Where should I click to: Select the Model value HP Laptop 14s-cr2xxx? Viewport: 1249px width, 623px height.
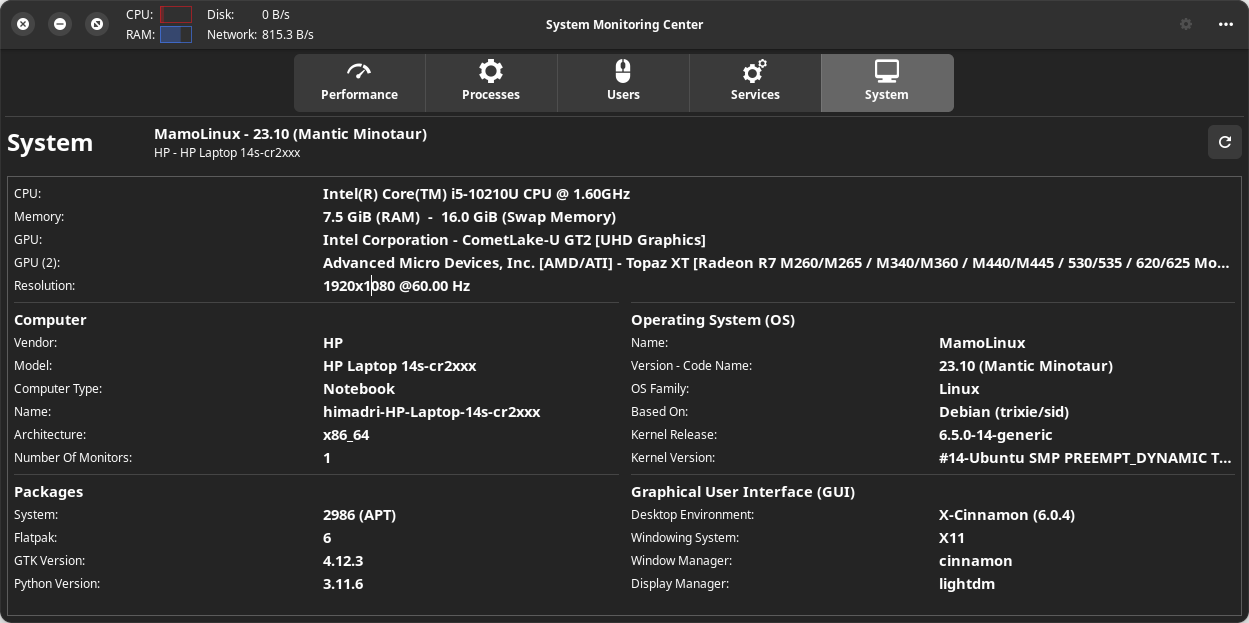[399, 366]
